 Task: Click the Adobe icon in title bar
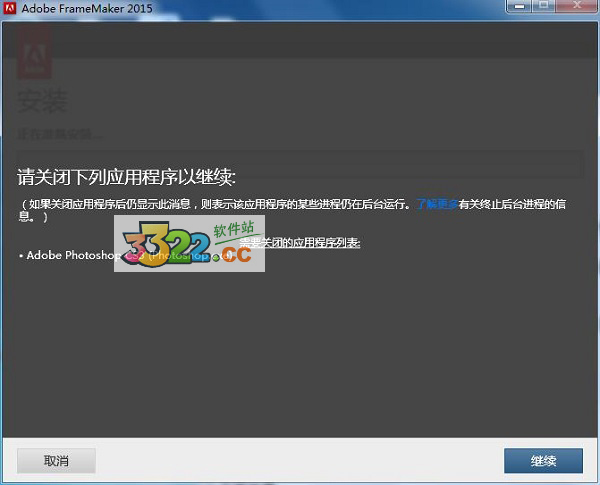pyautogui.click(x=9, y=8)
